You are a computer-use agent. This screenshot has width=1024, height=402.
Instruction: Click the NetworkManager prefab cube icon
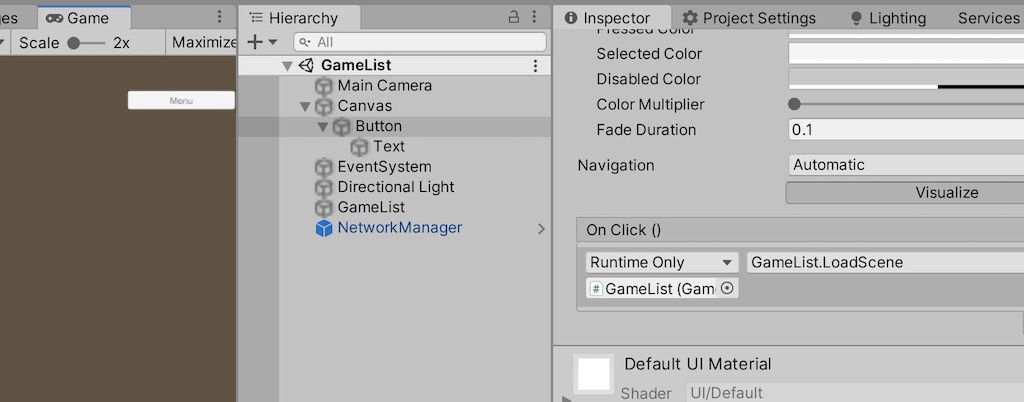(324, 228)
